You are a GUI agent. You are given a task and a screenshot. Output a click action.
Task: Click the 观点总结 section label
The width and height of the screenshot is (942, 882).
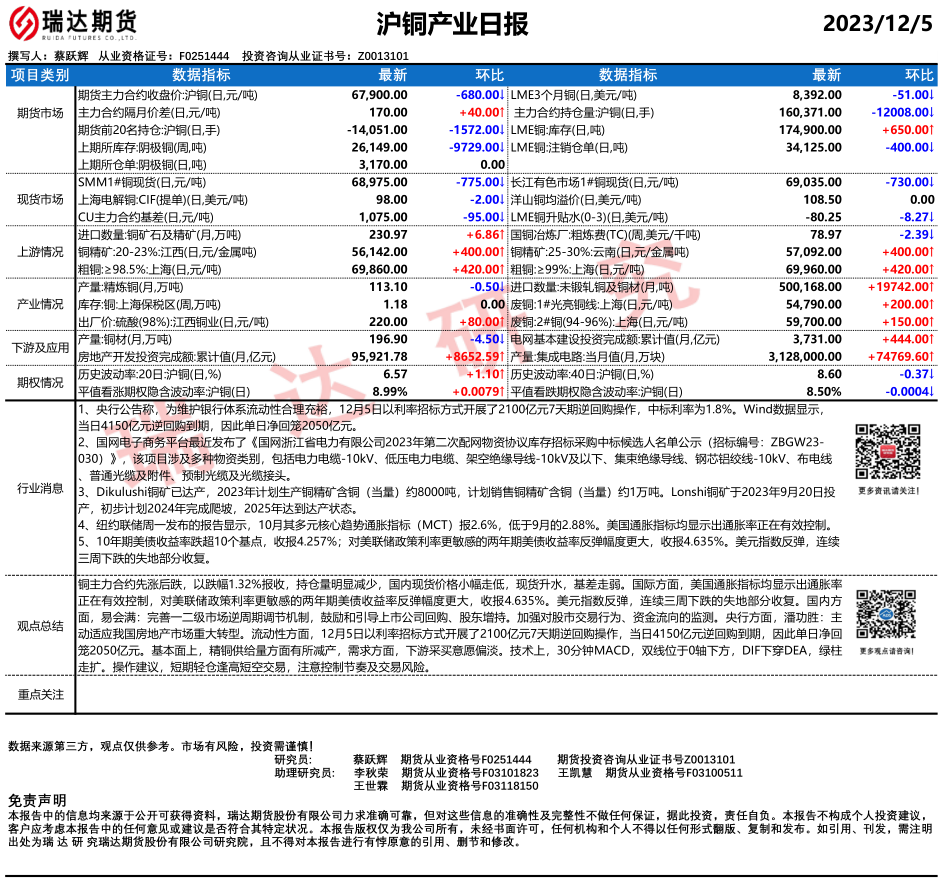pos(40,626)
